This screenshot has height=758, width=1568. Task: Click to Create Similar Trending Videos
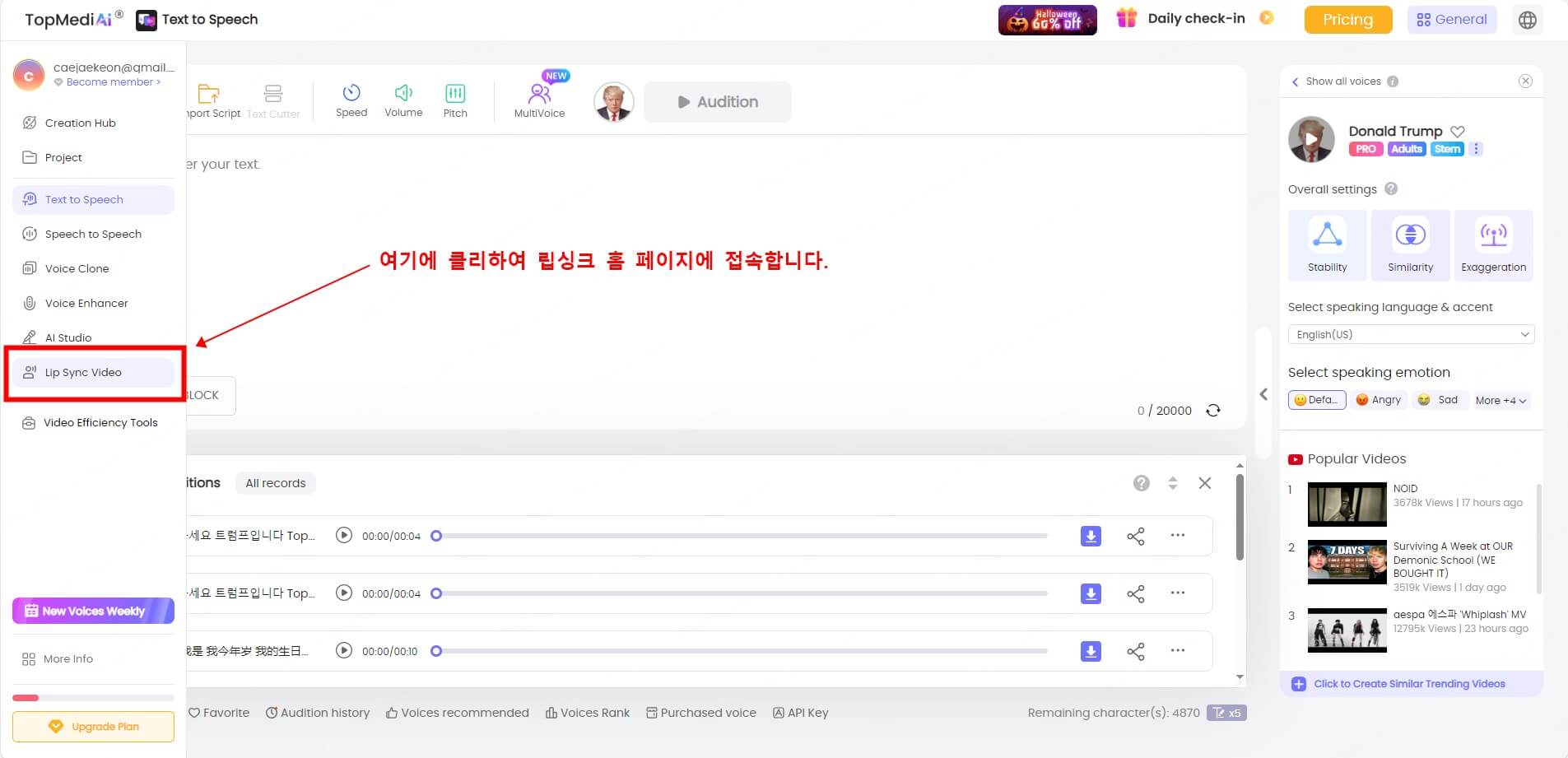click(1409, 684)
